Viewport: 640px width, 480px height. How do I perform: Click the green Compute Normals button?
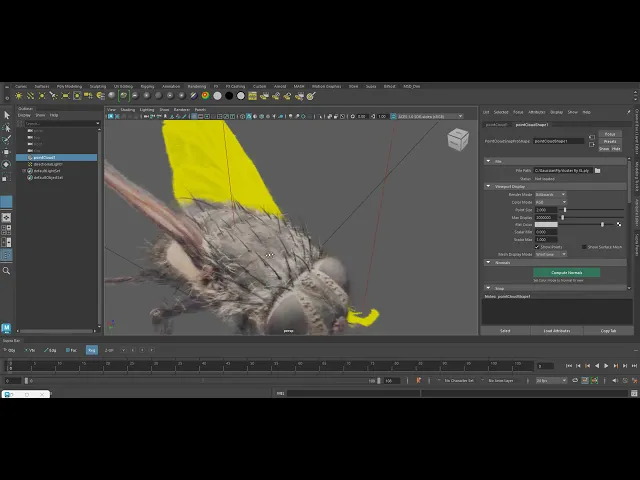pos(567,272)
